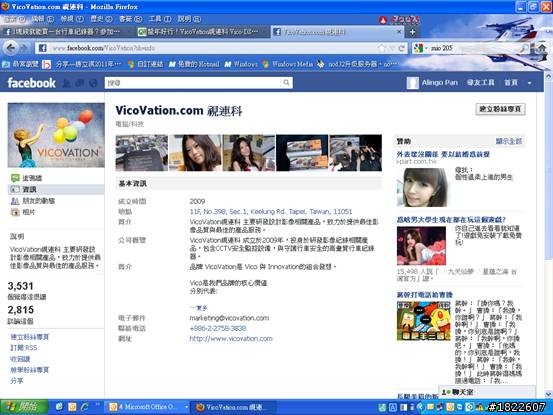Click the VicoVation balloon profile picture
Screen dimensions: 553x415
[x=56, y=135]
